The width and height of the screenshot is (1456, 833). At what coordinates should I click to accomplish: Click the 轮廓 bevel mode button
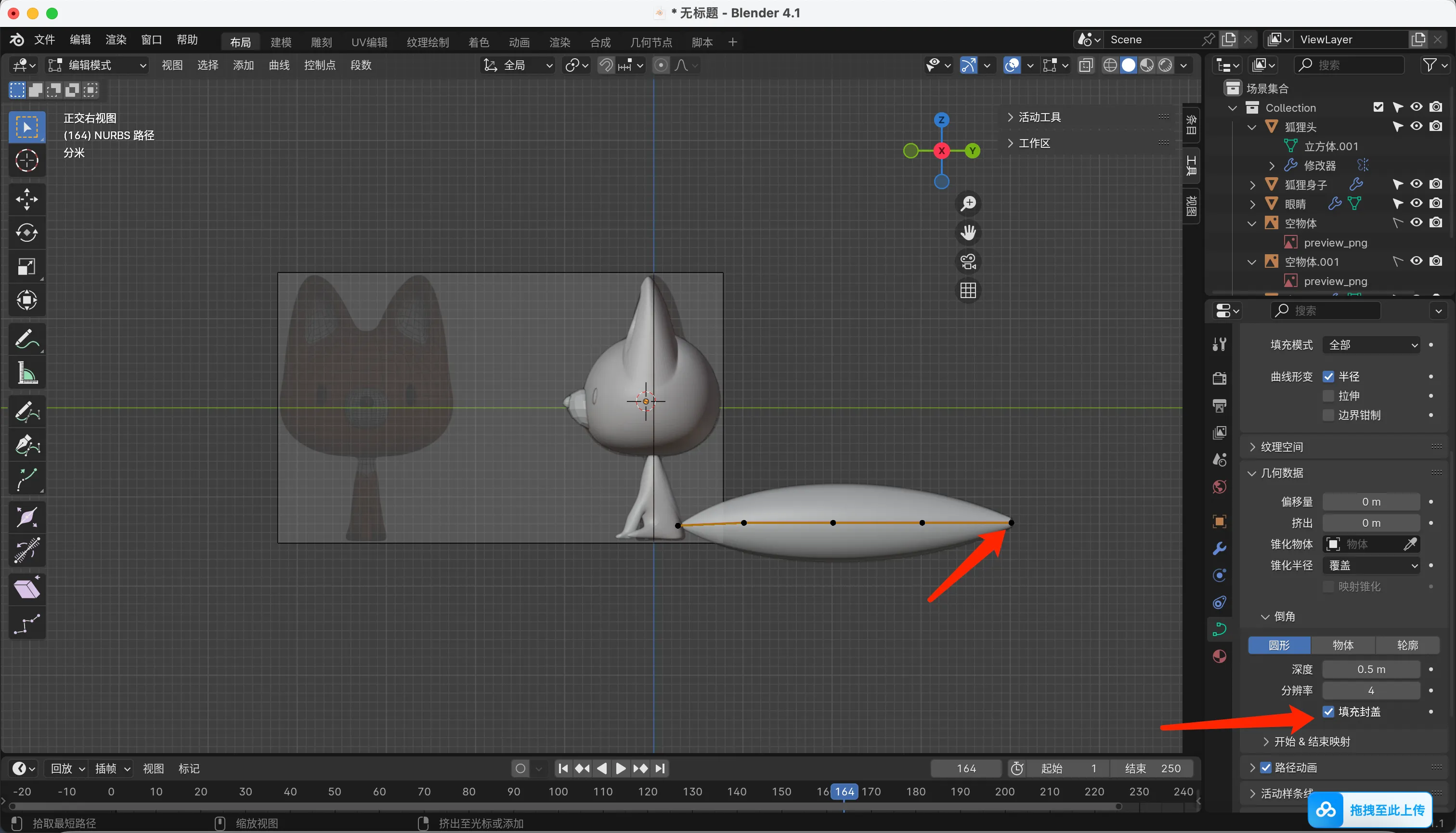1407,645
